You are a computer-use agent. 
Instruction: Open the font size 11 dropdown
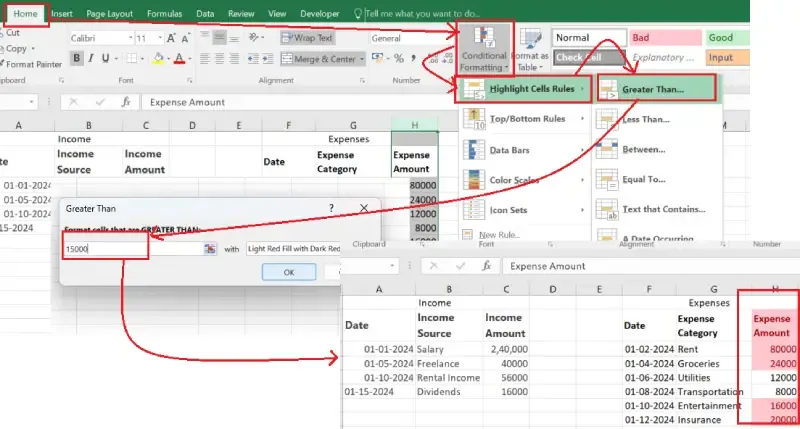coord(160,38)
